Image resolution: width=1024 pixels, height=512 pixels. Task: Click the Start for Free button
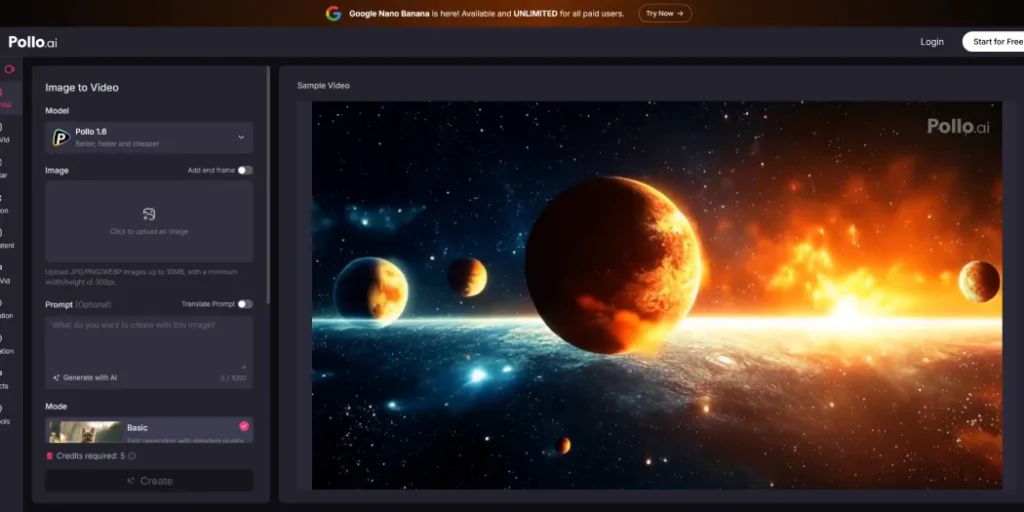pos(996,42)
